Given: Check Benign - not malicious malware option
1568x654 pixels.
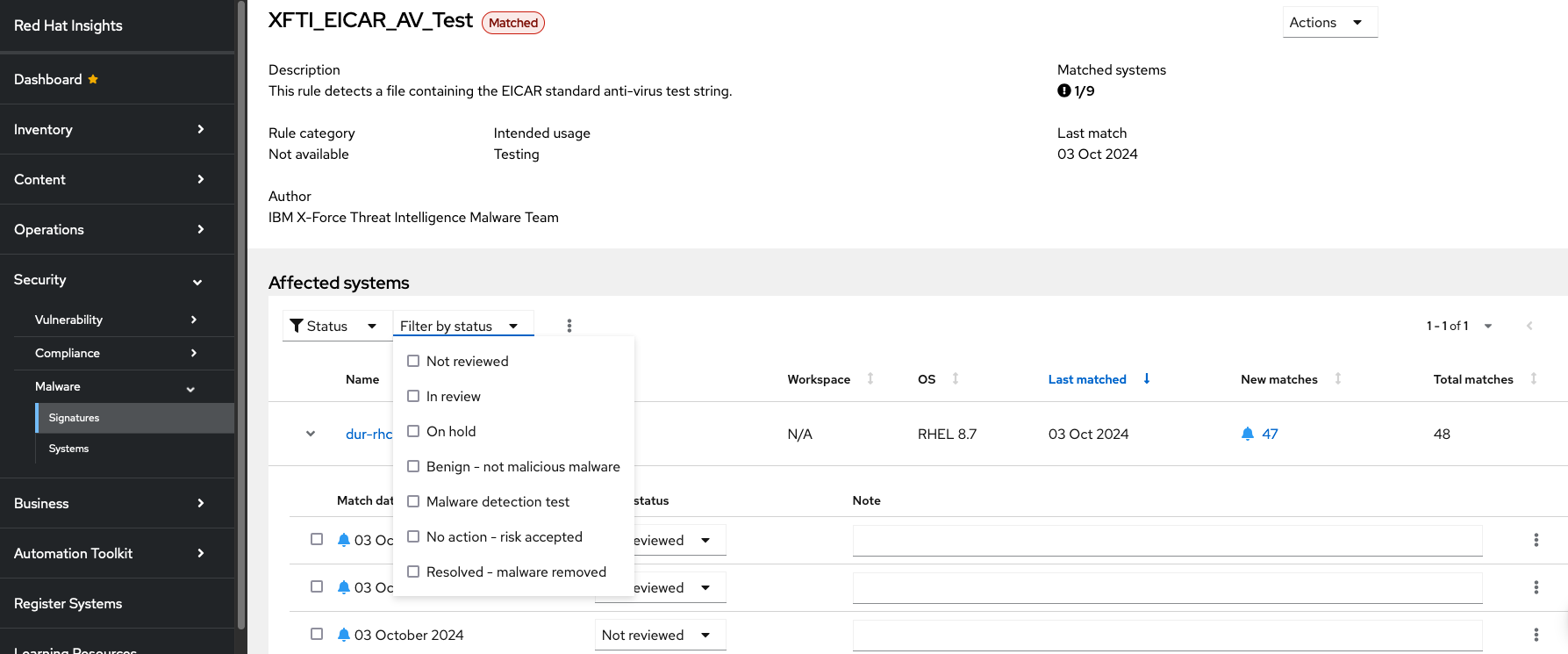Looking at the screenshot, I should point(413,466).
